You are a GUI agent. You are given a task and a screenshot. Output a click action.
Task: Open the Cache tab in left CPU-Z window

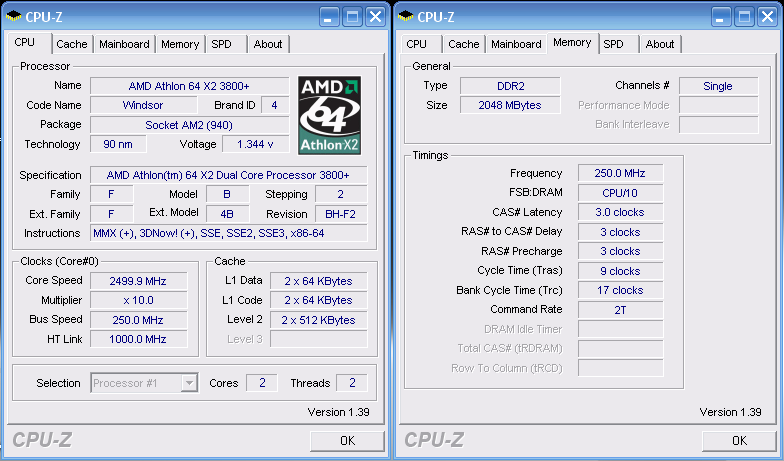72,44
